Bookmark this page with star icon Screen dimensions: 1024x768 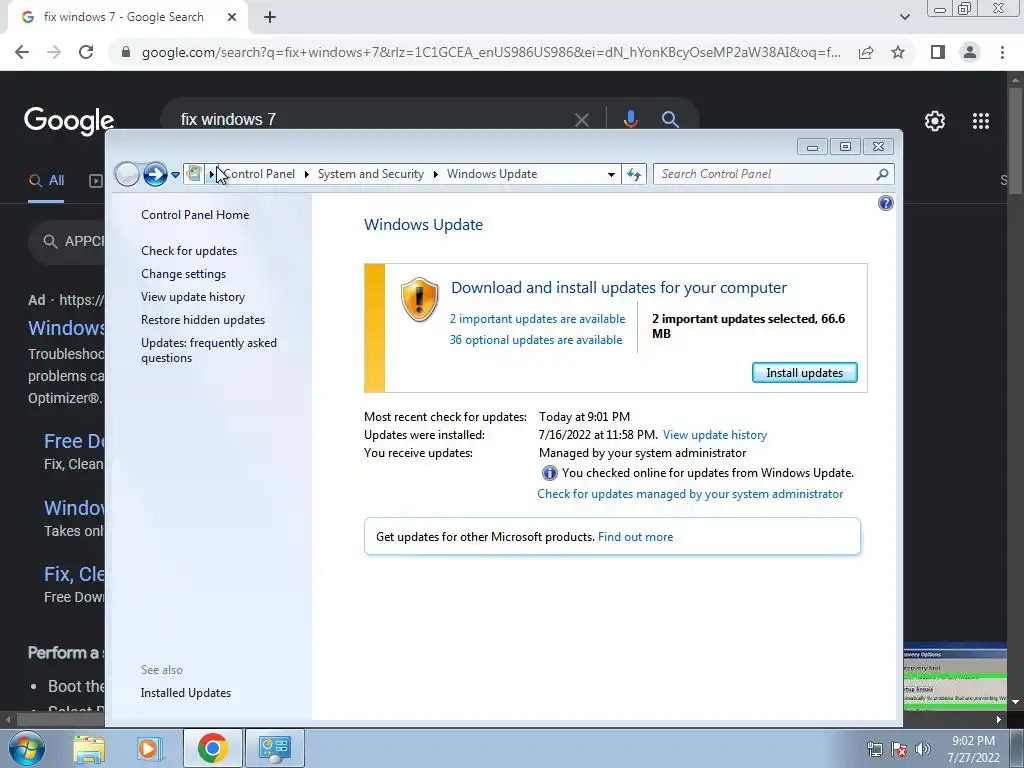coord(898,52)
